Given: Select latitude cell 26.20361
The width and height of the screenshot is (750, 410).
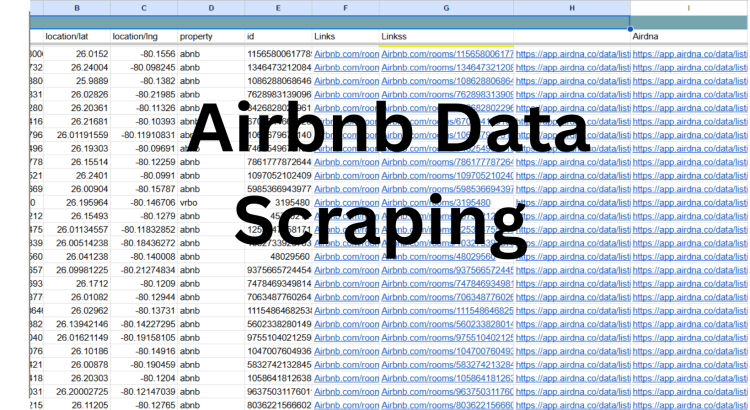Looking at the screenshot, I should click(x=77, y=108).
